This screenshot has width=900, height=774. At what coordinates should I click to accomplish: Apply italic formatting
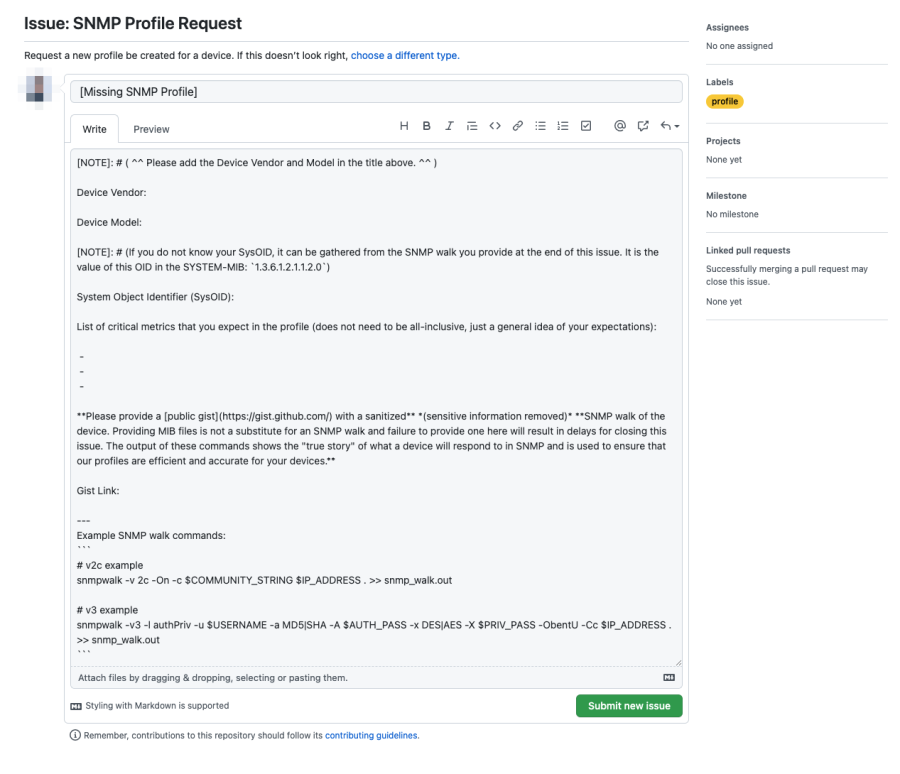click(449, 125)
